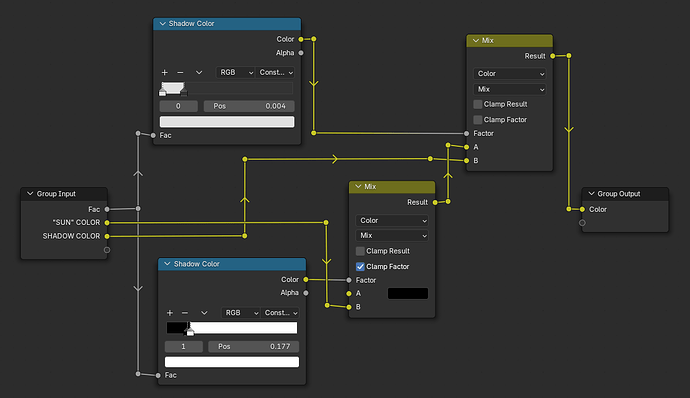Collapse the upper Mix node

pos(476,41)
